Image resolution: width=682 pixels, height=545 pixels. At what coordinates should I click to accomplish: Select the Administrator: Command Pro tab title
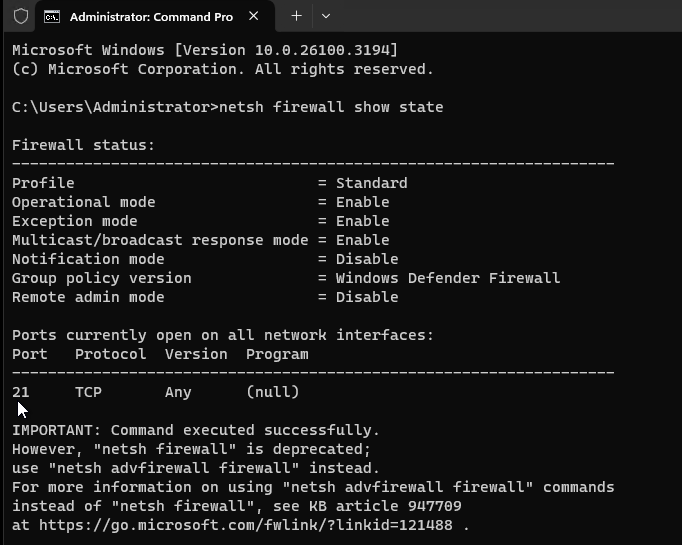pos(151,17)
